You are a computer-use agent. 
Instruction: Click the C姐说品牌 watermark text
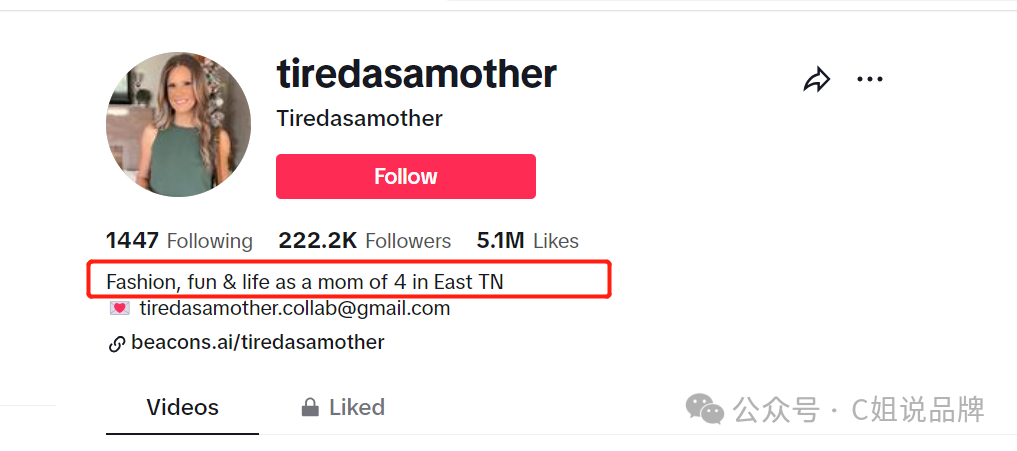[x=918, y=409]
